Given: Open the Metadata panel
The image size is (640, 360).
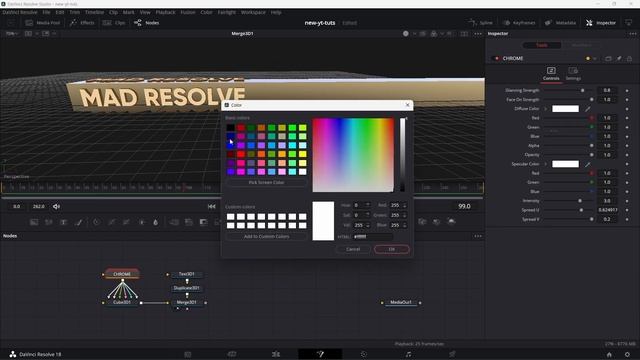Looking at the screenshot, I should pyautogui.click(x=561, y=23).
